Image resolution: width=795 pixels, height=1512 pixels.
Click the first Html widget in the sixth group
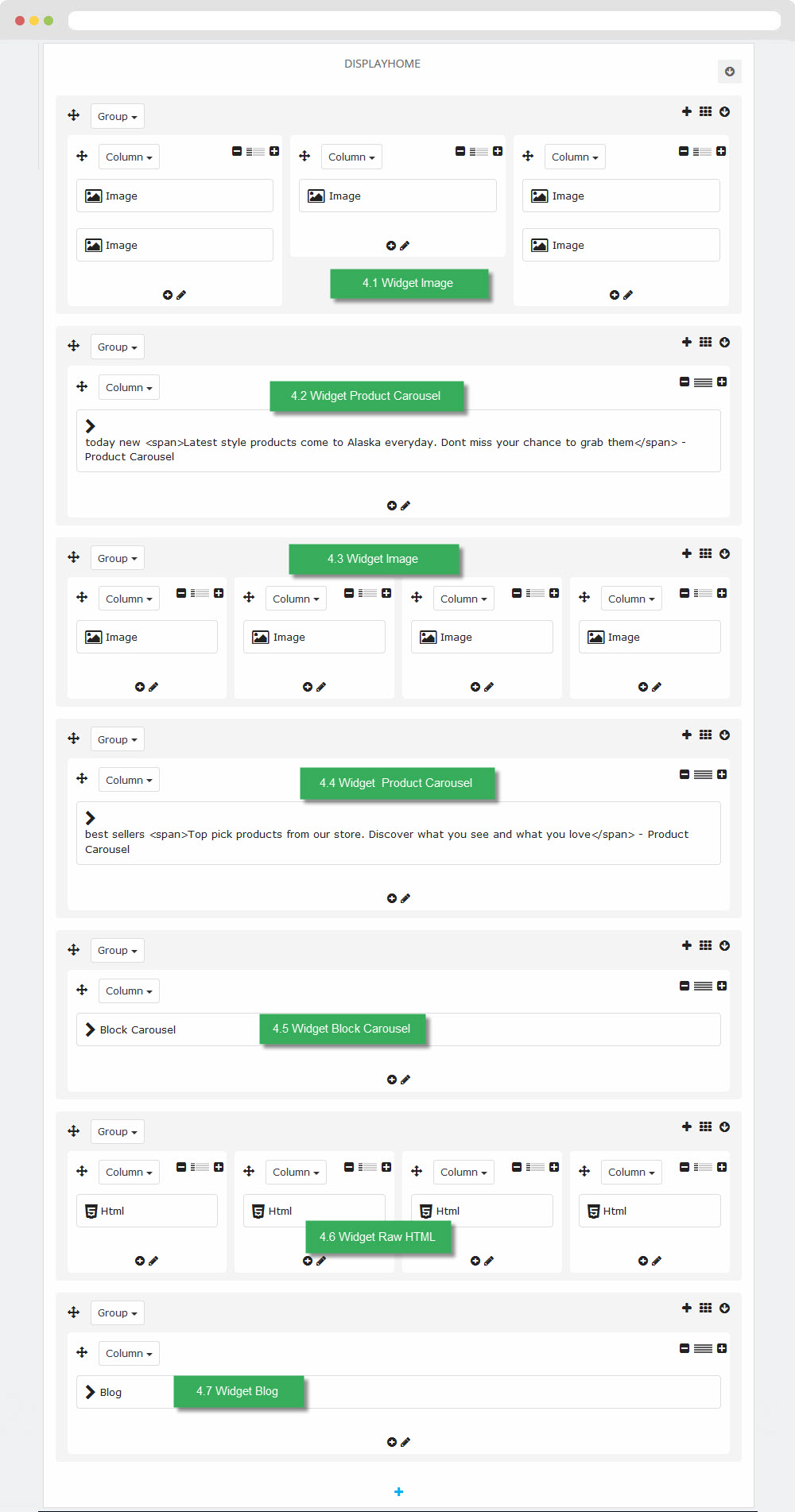click(x=147, y=1211)
